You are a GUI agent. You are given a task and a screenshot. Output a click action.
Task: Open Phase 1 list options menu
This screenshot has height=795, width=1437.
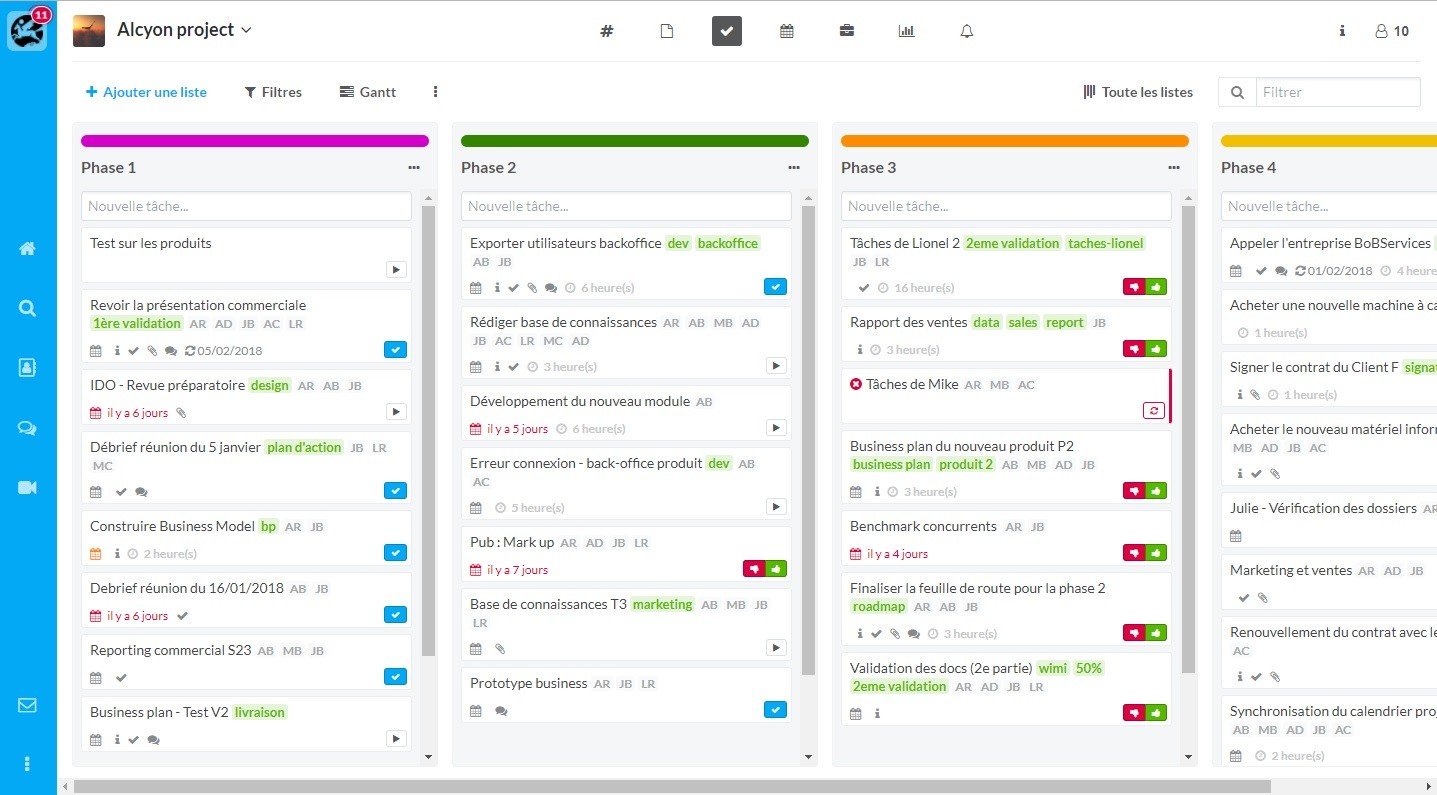pos(414,168)
